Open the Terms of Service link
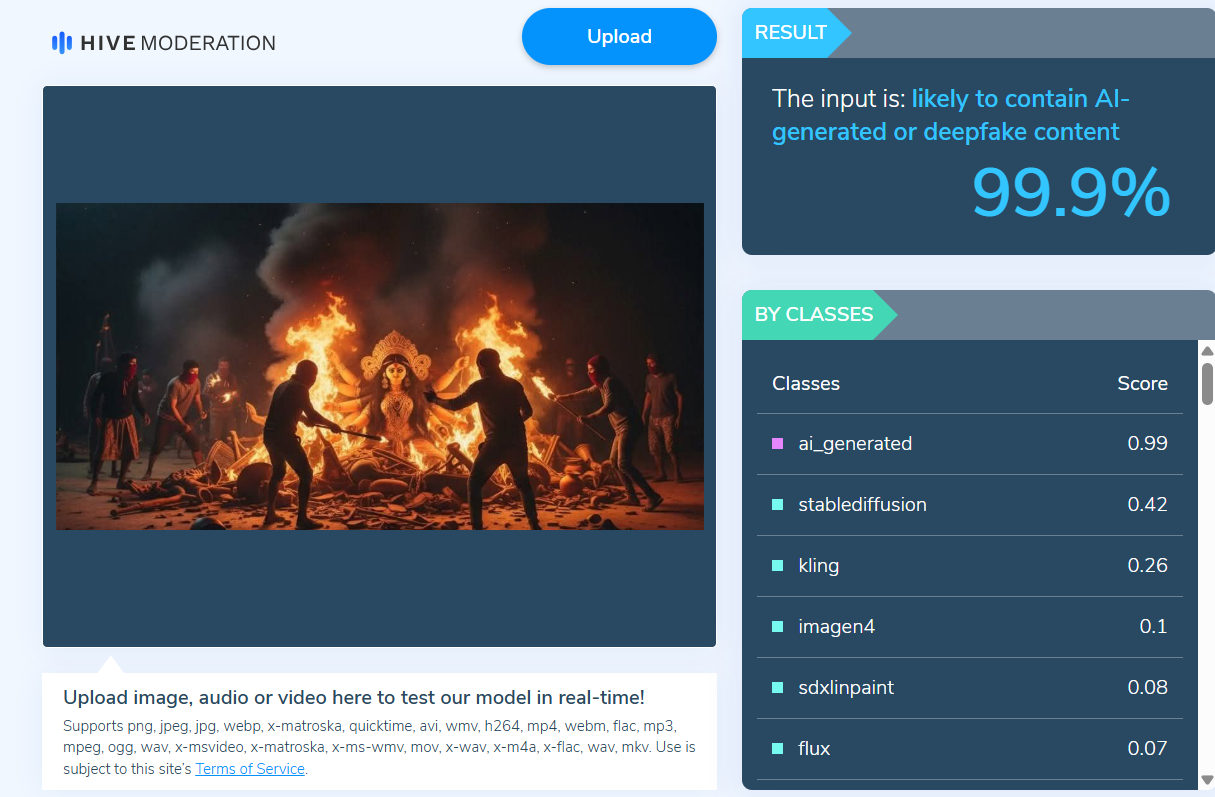Viewport: 1215px width, 797px height. pyautogui.click(x=250, y=769)
